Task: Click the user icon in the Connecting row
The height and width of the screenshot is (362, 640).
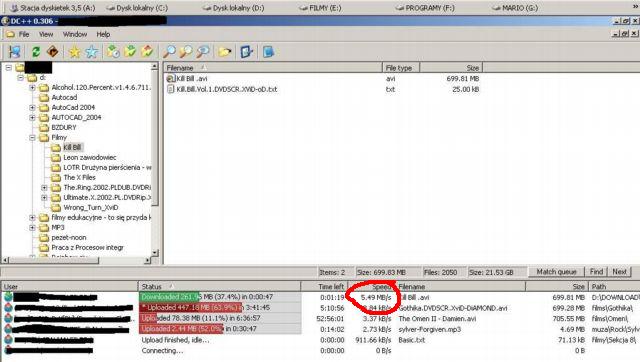Action: point(9,350)
